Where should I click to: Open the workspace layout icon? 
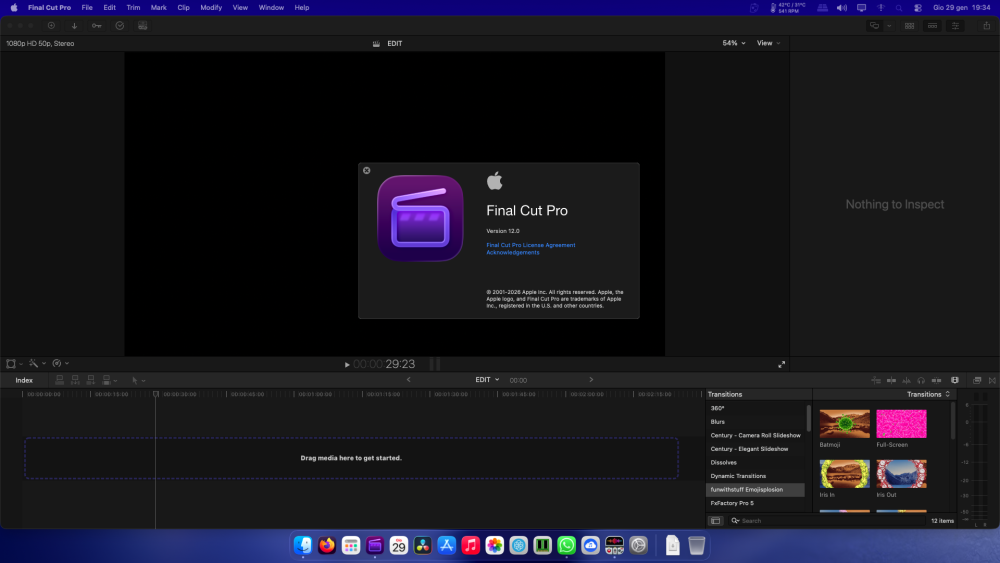pos(874,26)
